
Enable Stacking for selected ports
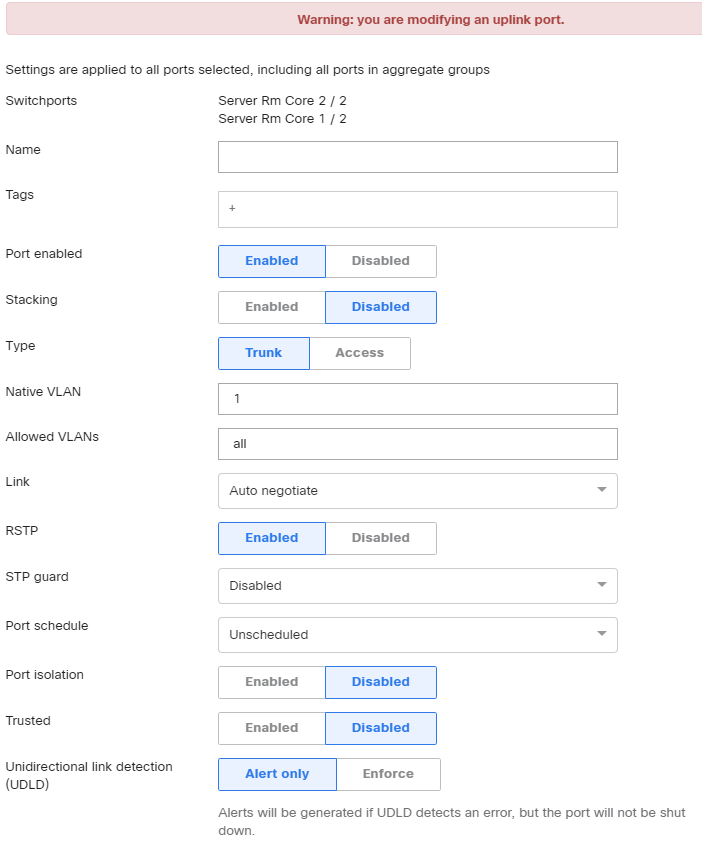click(x=272, y=307)
